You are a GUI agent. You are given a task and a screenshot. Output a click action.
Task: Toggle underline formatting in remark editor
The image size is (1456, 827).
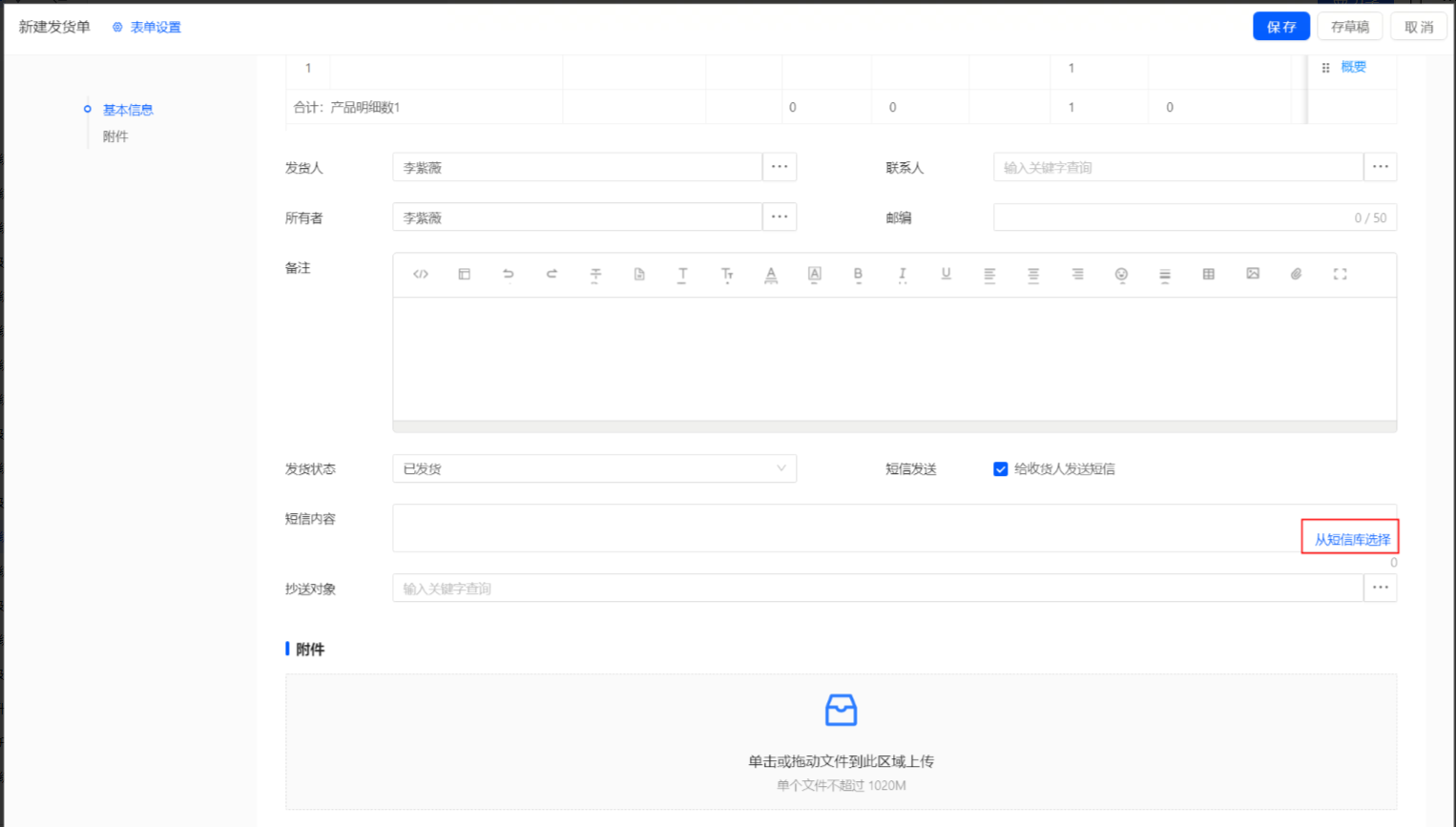point(946,274)
